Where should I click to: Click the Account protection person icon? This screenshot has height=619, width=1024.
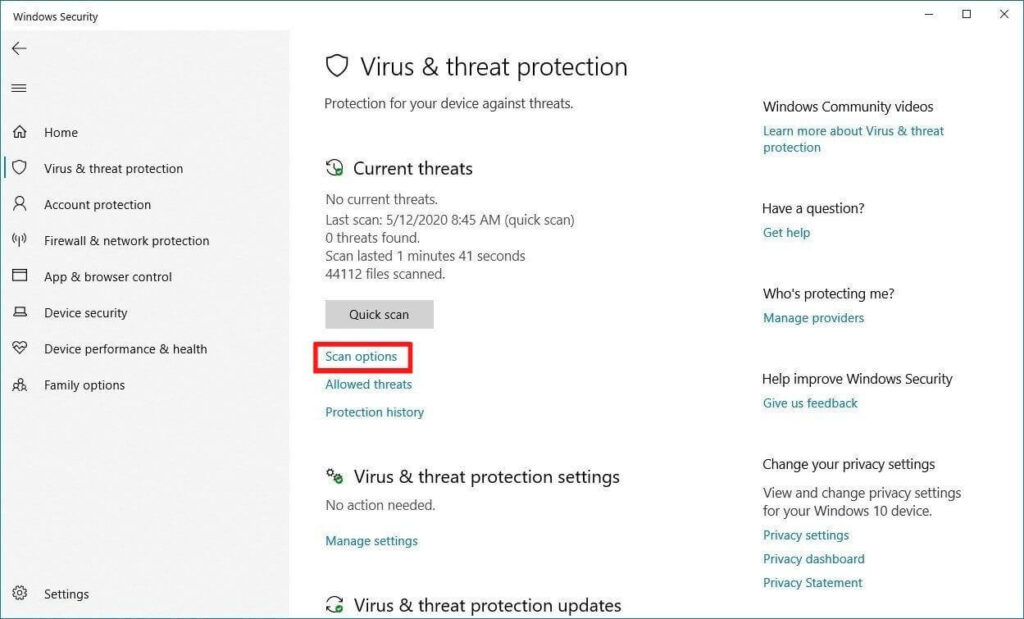tap(19, 204)
